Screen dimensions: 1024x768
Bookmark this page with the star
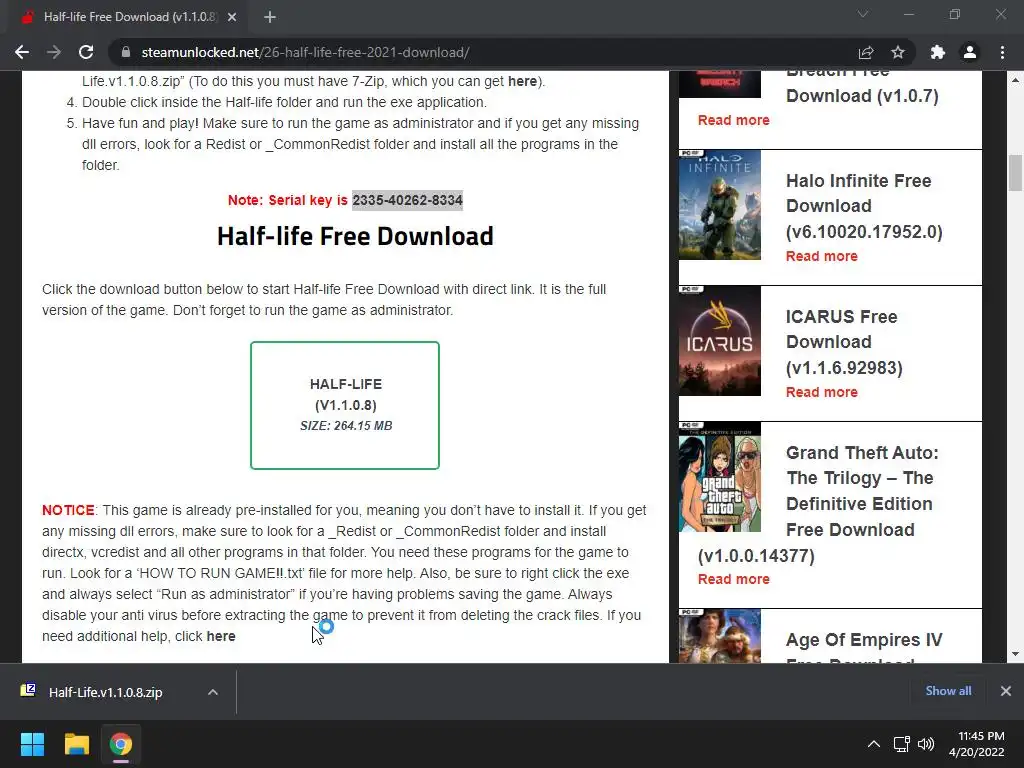tap(898, 52)
